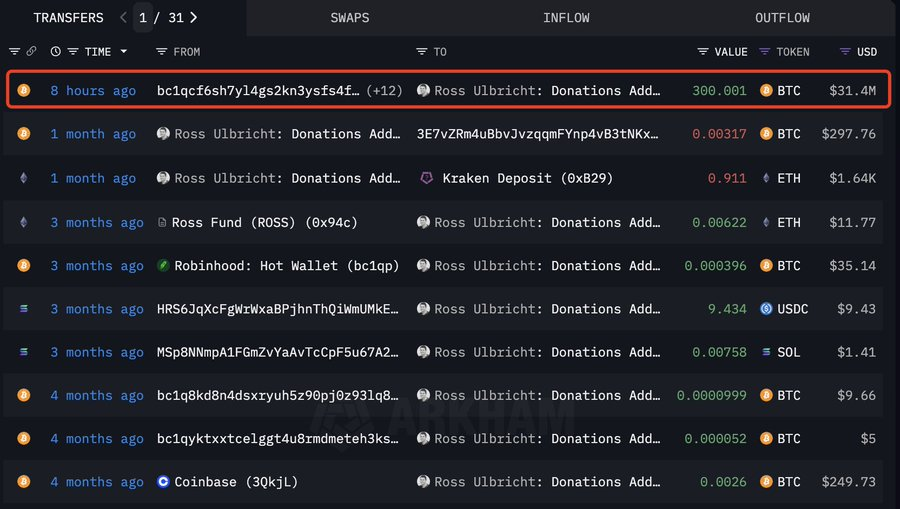The width and height of the screenshot is (900, 509).
Task: Click the $31.4M USD amount
Action: pos(852,91)
